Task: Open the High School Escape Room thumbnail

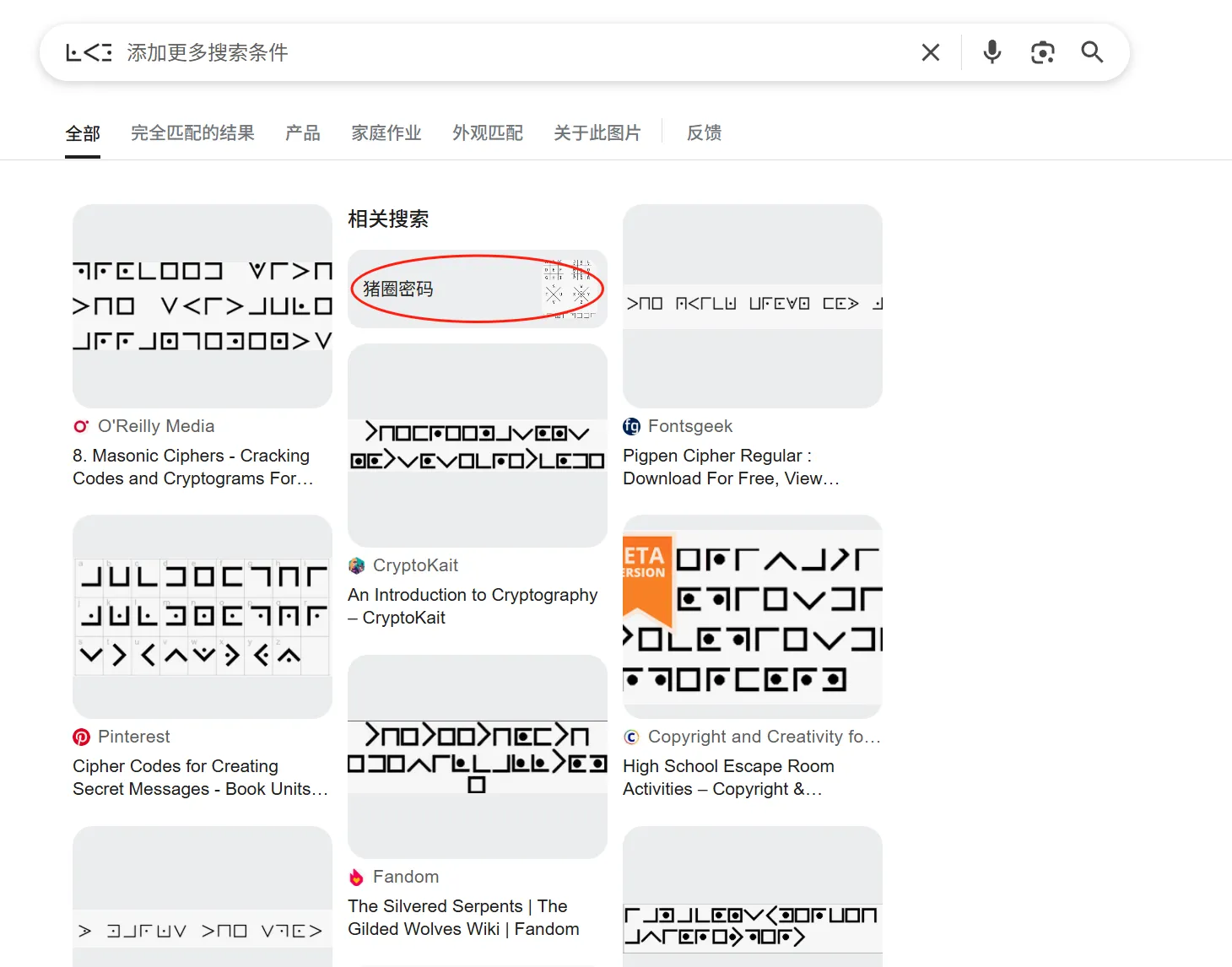Action: pos(752,617)
